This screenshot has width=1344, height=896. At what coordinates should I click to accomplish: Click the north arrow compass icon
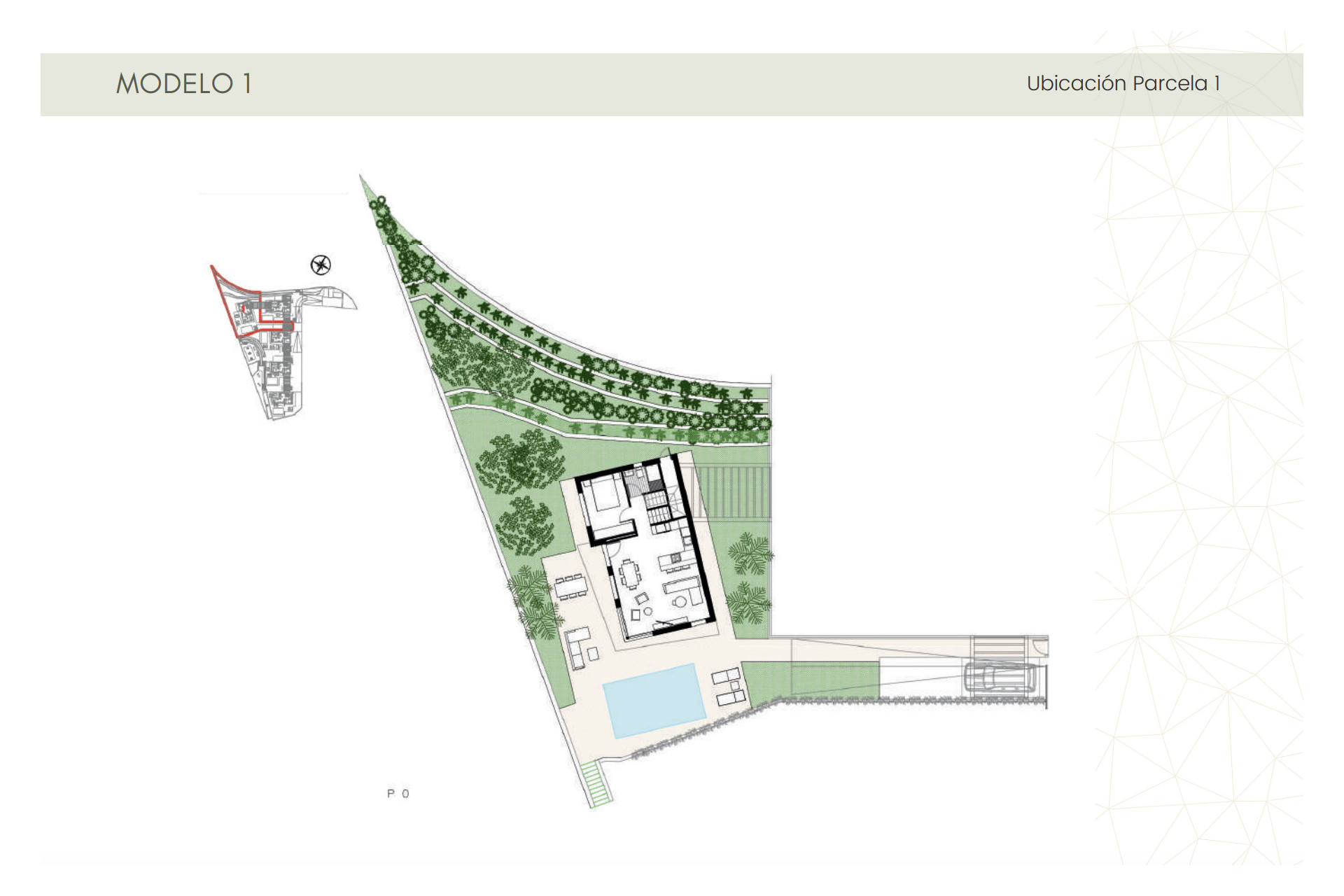[x=322, y=266]
